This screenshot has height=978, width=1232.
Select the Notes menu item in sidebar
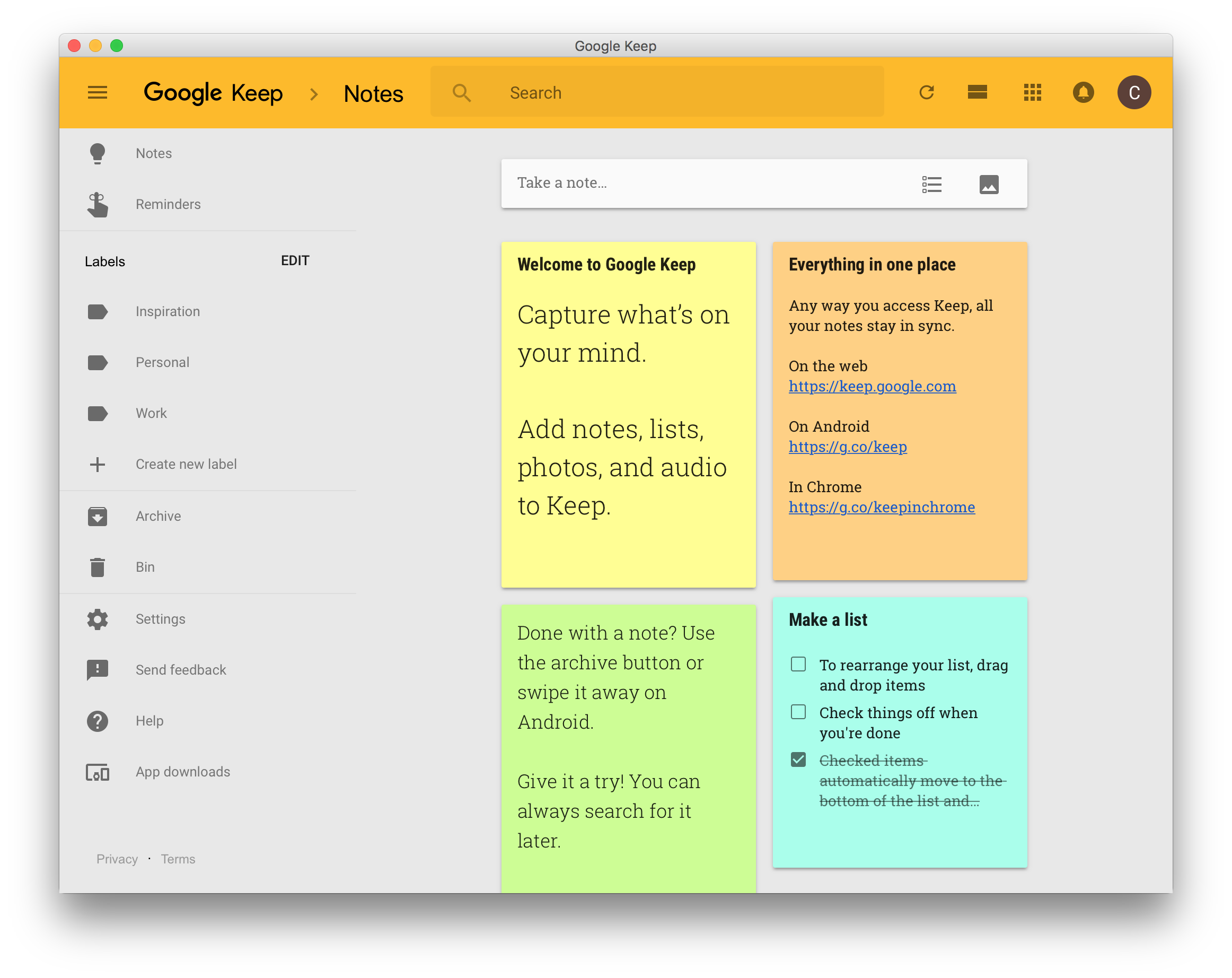[x=154, y=153]
